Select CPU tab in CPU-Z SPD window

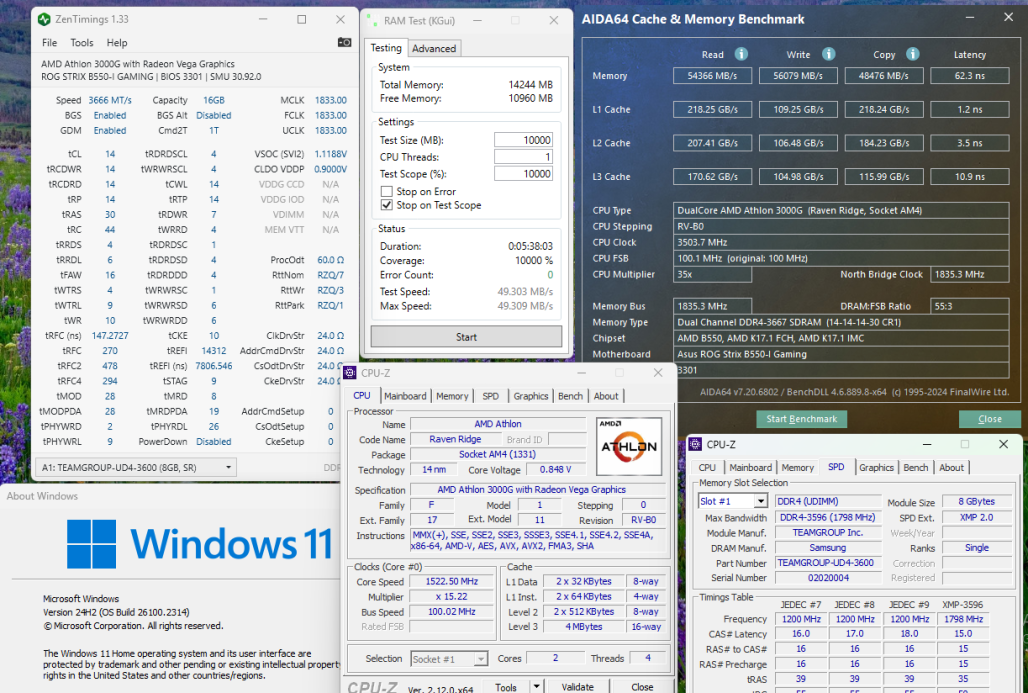tap(707, 467)
